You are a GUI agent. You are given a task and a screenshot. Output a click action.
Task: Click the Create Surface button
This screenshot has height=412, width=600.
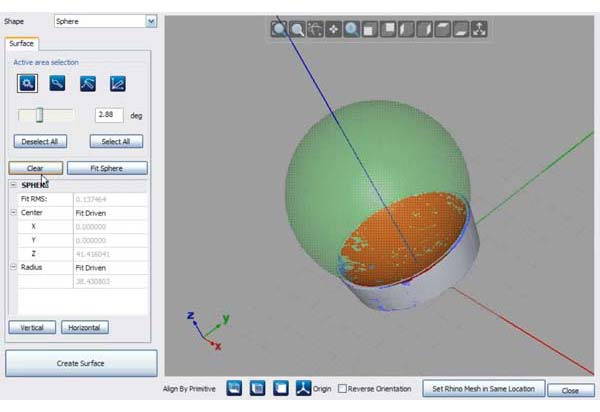[81, 363]
